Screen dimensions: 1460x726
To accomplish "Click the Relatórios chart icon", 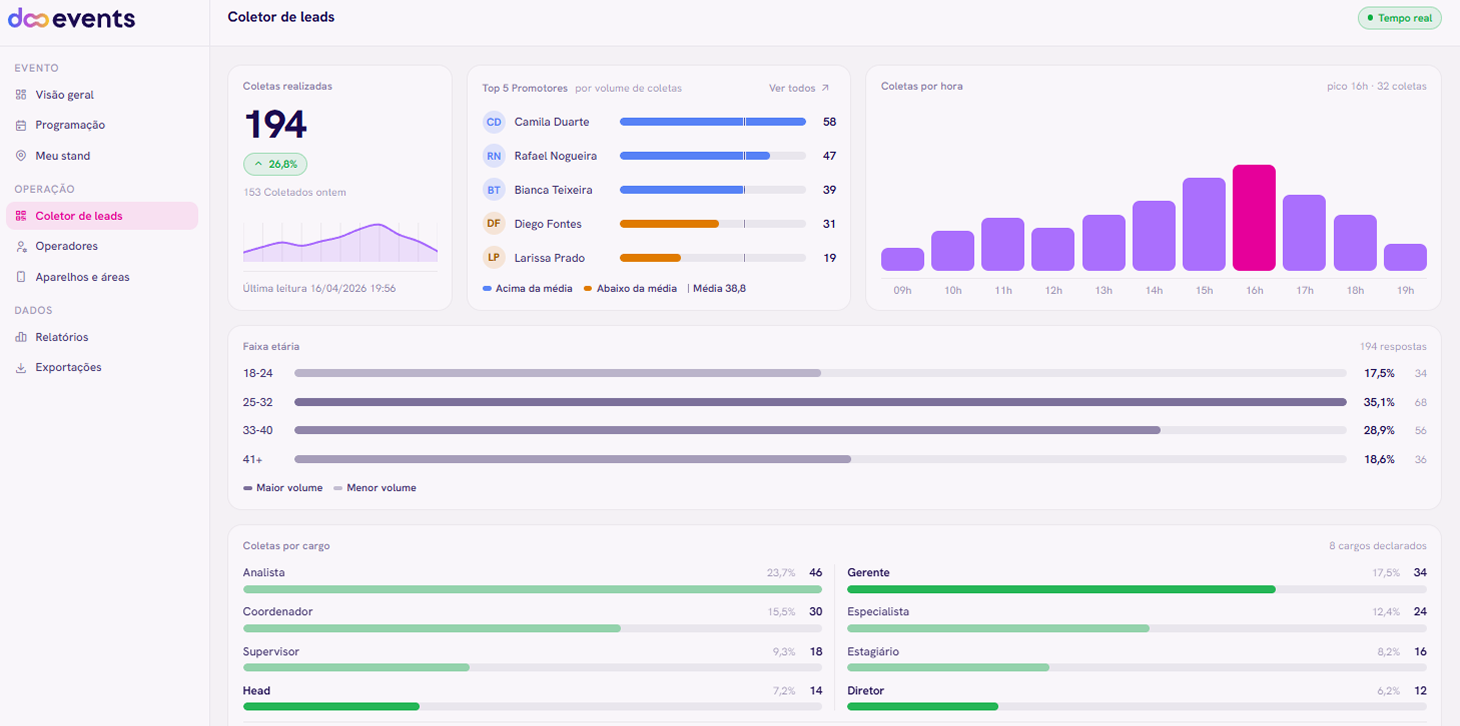I will point(21,337).
